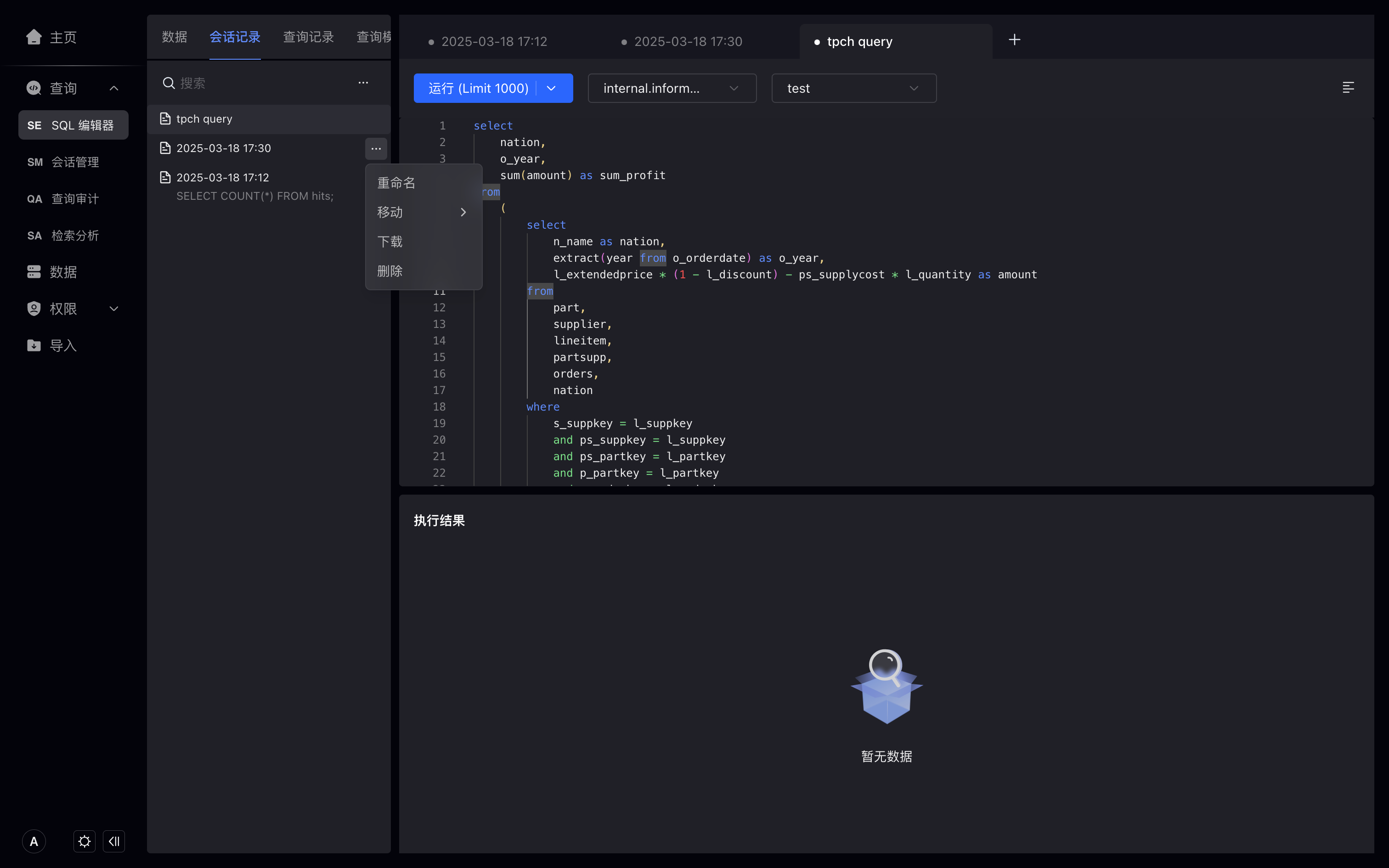Viewport: 1389px width, 868px height.
Task: Expand the 权限 section chevron
Action: point(113,309)
